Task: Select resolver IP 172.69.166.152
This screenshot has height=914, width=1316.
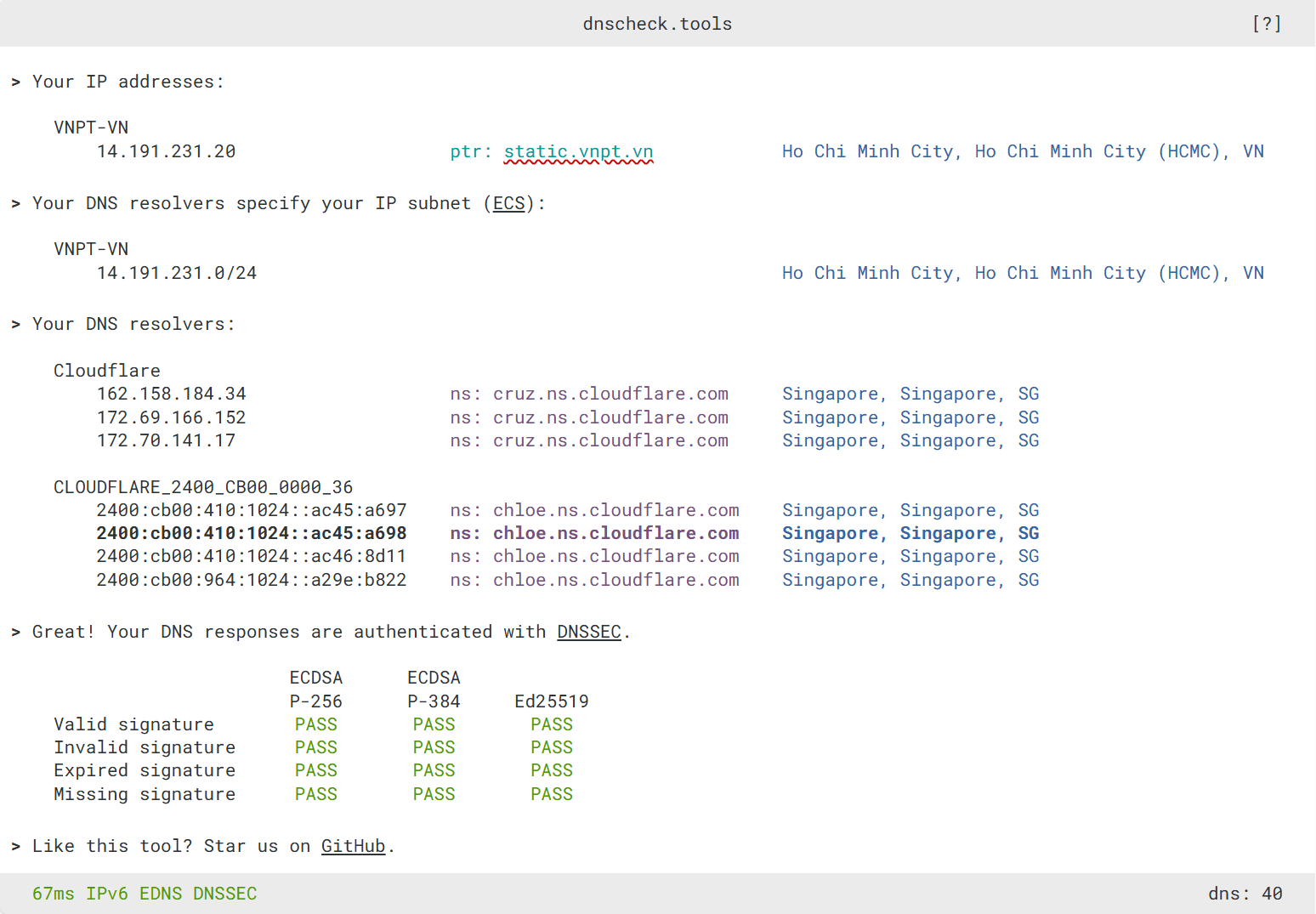Action: click(171, 417)
